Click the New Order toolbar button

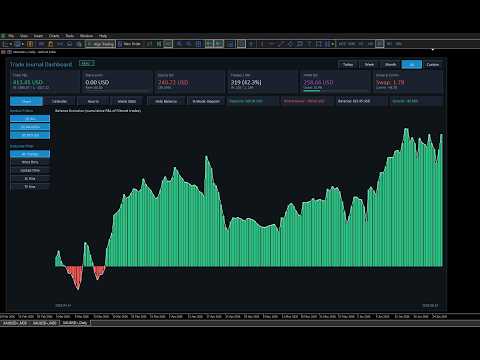click(129, 44)
